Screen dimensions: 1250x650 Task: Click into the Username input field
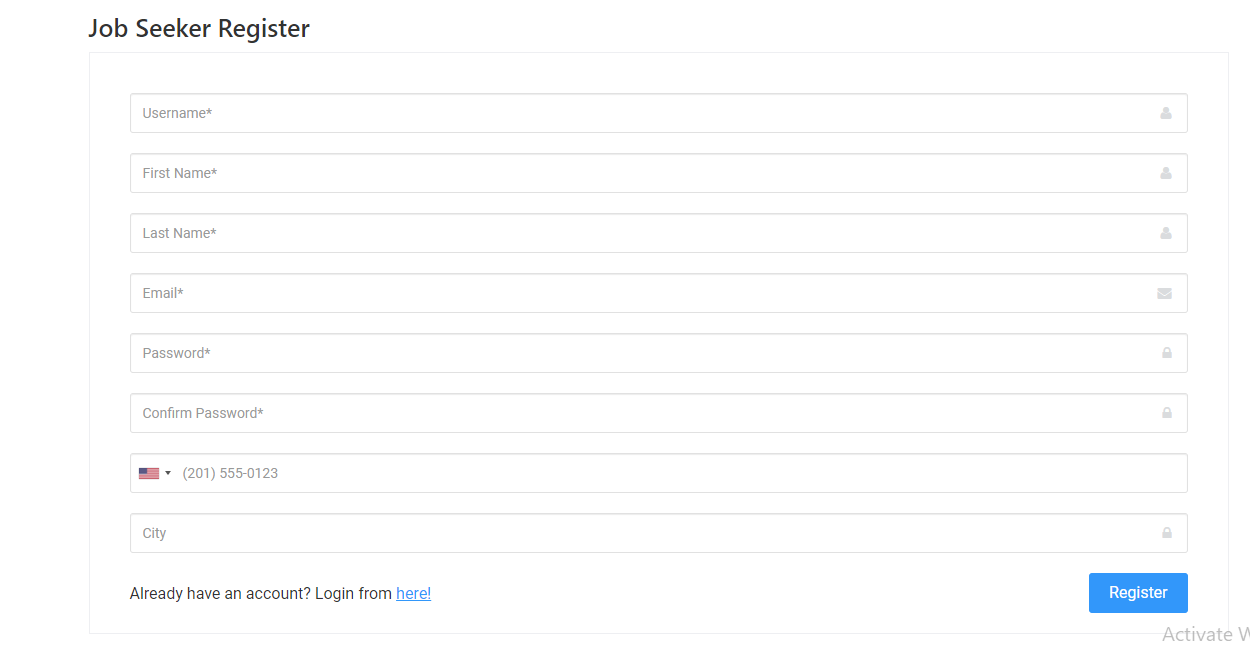coord(600,113)
